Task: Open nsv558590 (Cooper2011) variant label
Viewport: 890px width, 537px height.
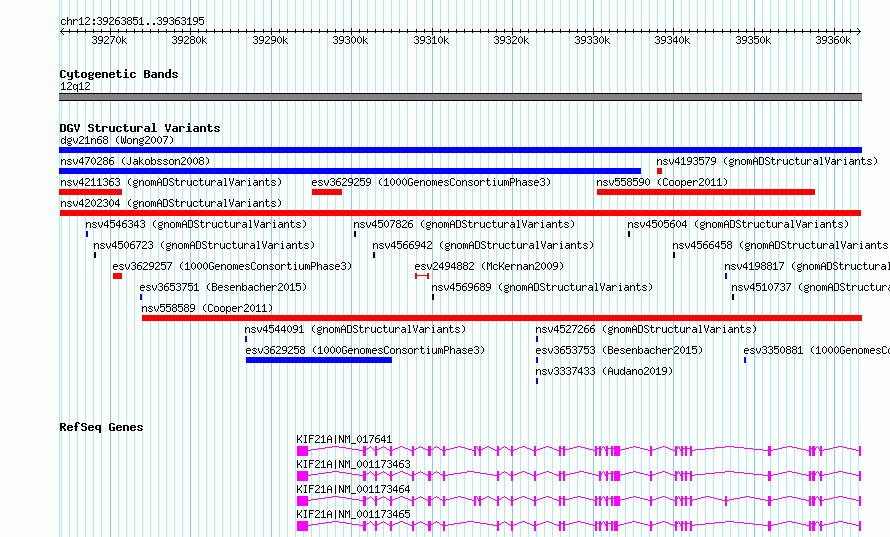Action: coord(662,182)
